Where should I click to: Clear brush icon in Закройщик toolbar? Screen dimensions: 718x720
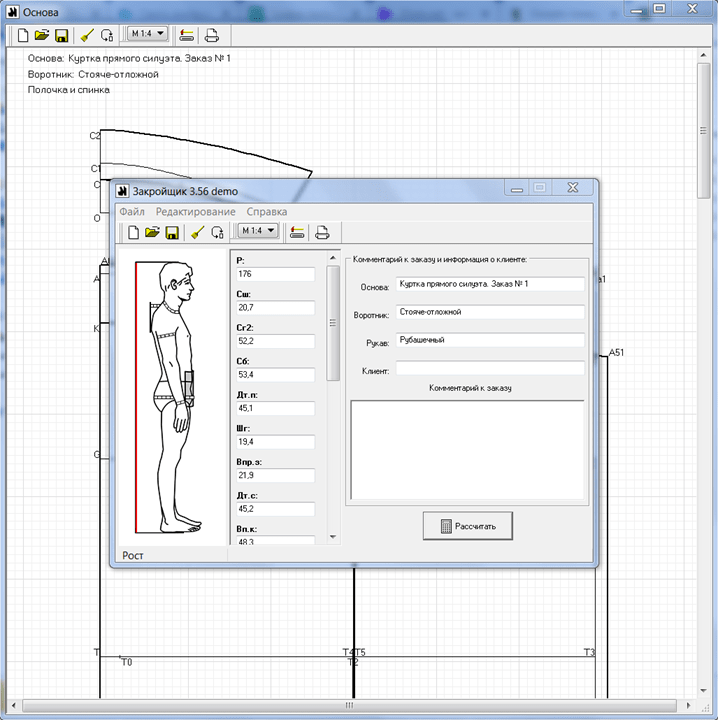pyautogui.click(x=197, y=232)
